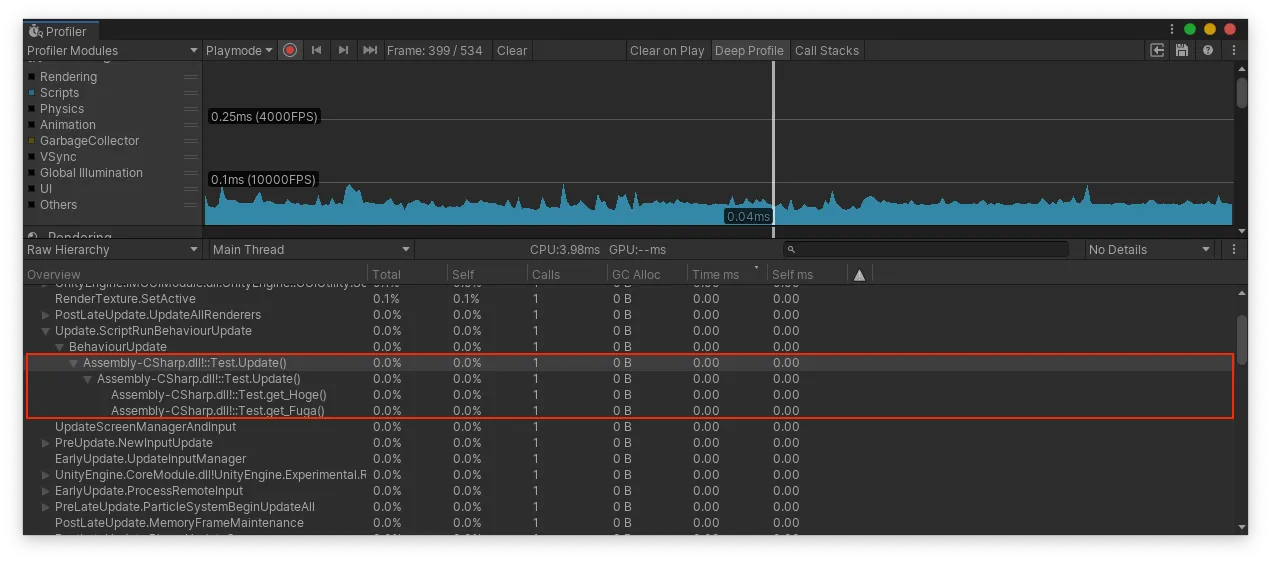1271x562 pixels.
Task: Step back to the previous frame
Action: [316, 50]
